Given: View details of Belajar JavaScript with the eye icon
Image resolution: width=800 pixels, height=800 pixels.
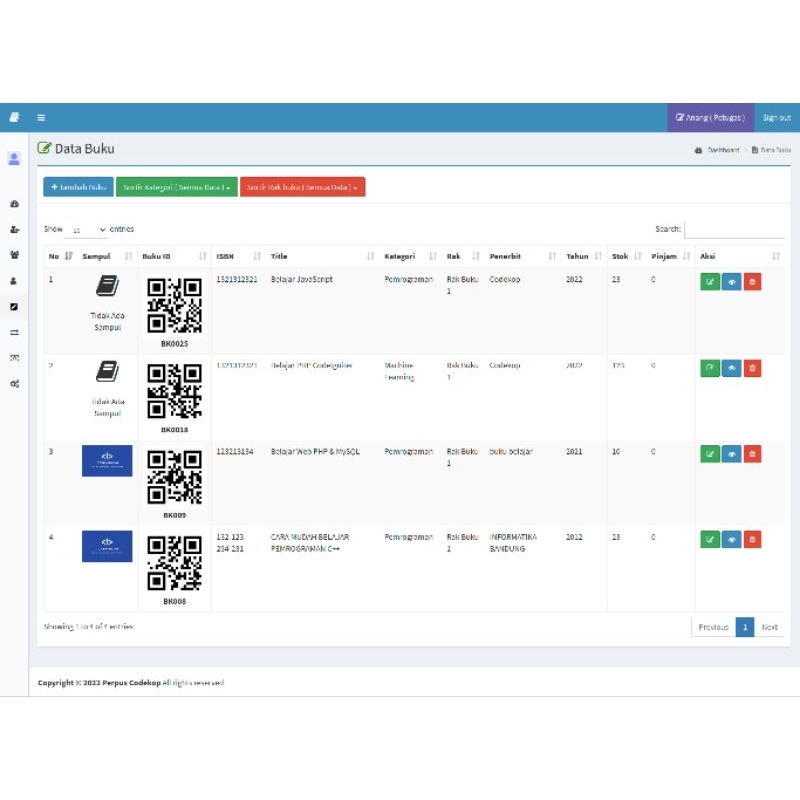Looking at the screenshot, I should click(731, 282).
